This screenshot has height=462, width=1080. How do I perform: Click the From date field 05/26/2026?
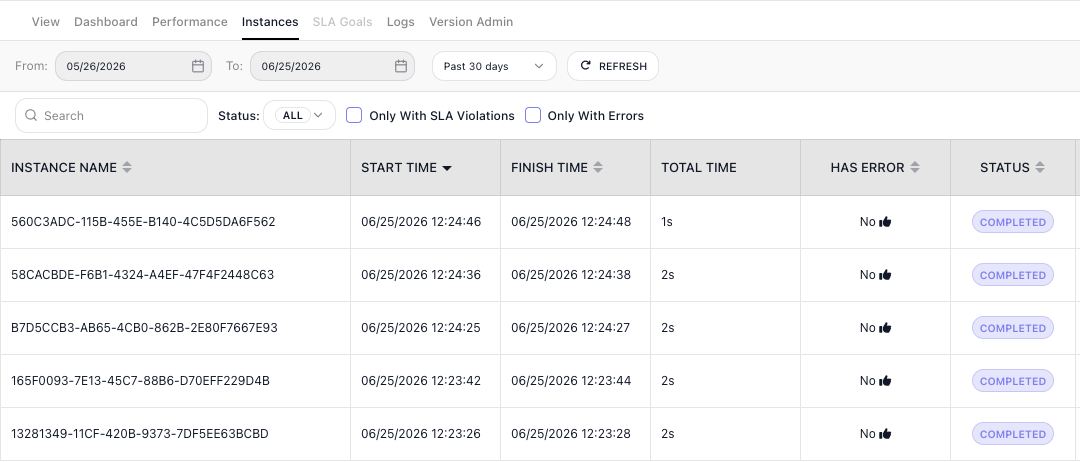click(133, 66)
